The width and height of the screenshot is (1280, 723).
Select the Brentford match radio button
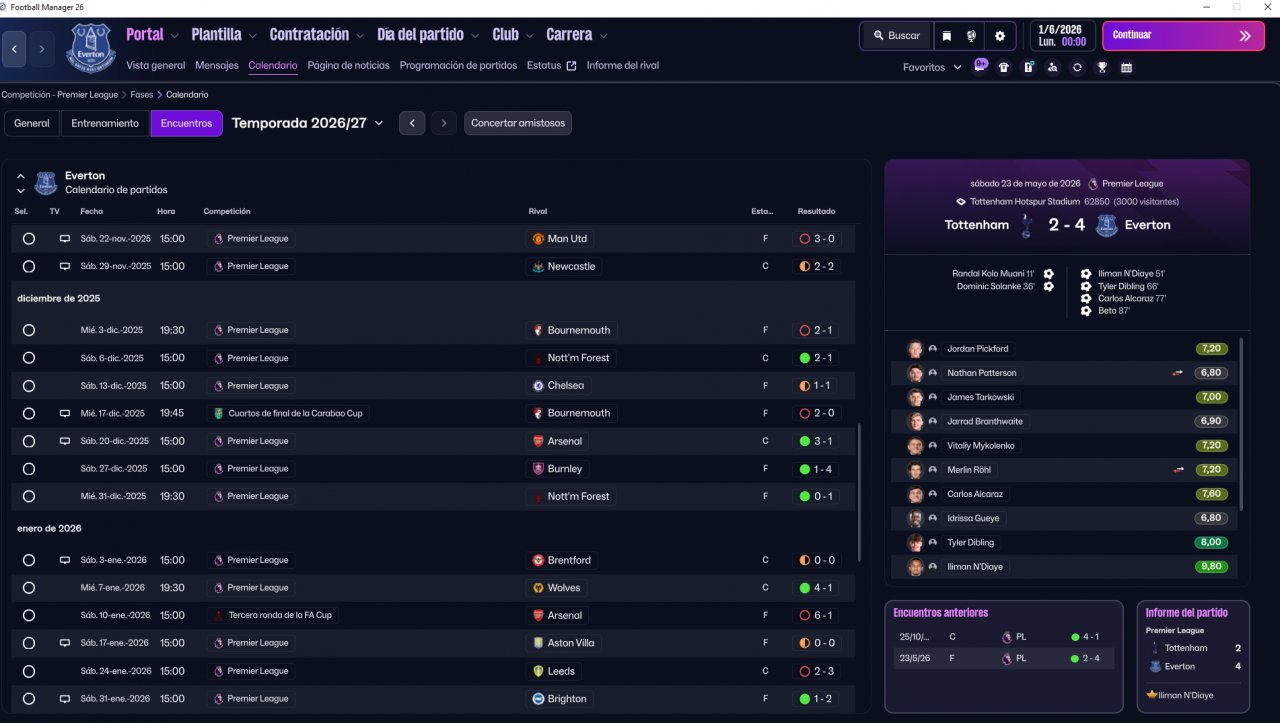[29, 561]
